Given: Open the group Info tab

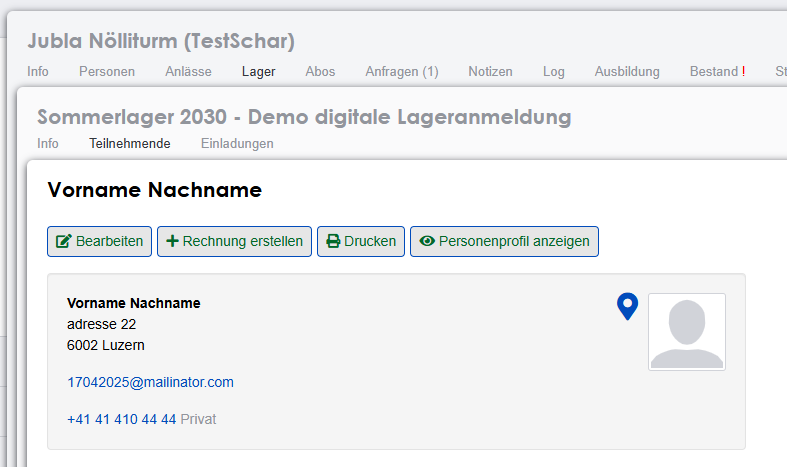Looking at the screenshot, I should pos(38,71).
